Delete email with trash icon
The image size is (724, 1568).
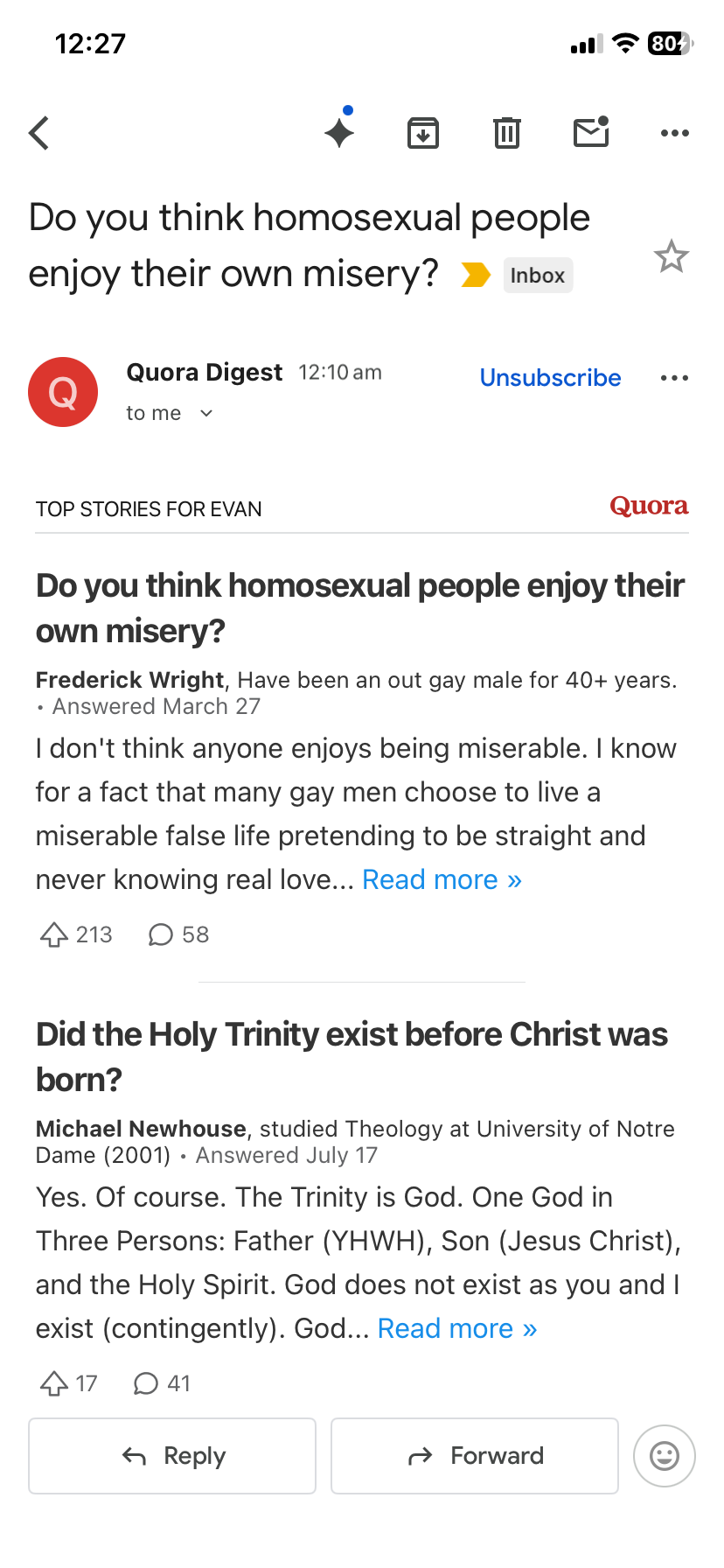click(507, 133)
